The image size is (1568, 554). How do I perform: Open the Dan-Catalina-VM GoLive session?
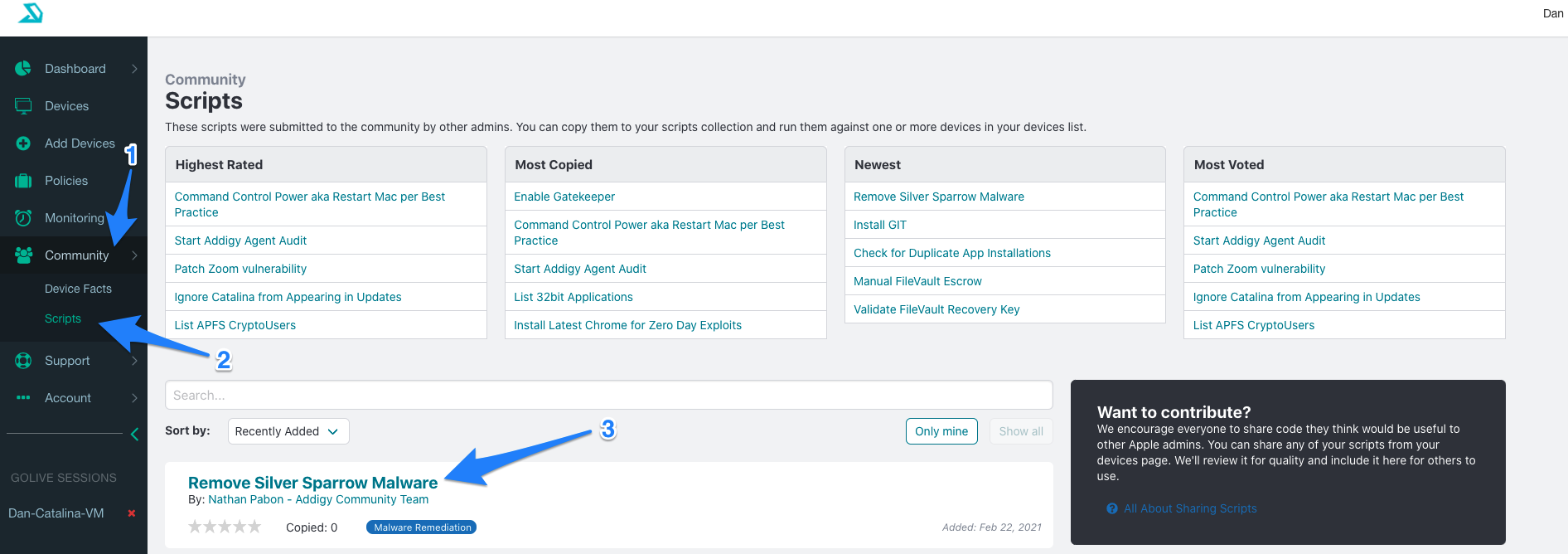coord(56,513)
